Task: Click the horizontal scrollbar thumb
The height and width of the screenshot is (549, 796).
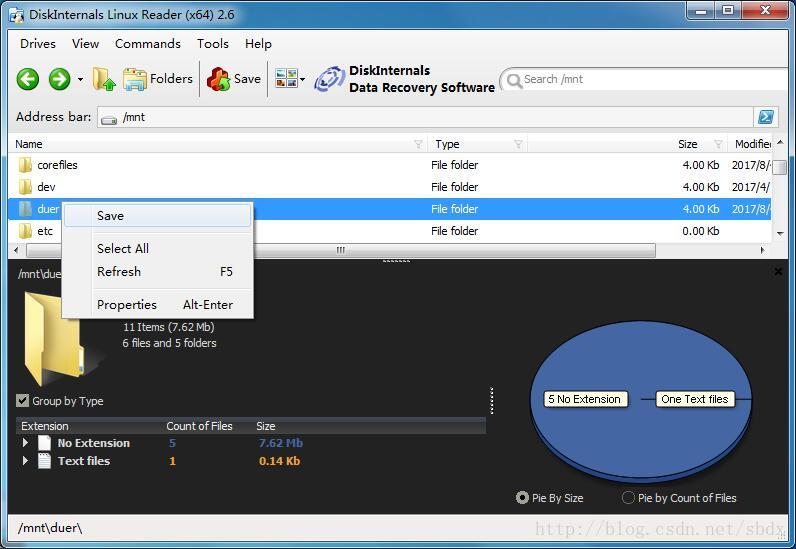Action: [x=341, y=250]
